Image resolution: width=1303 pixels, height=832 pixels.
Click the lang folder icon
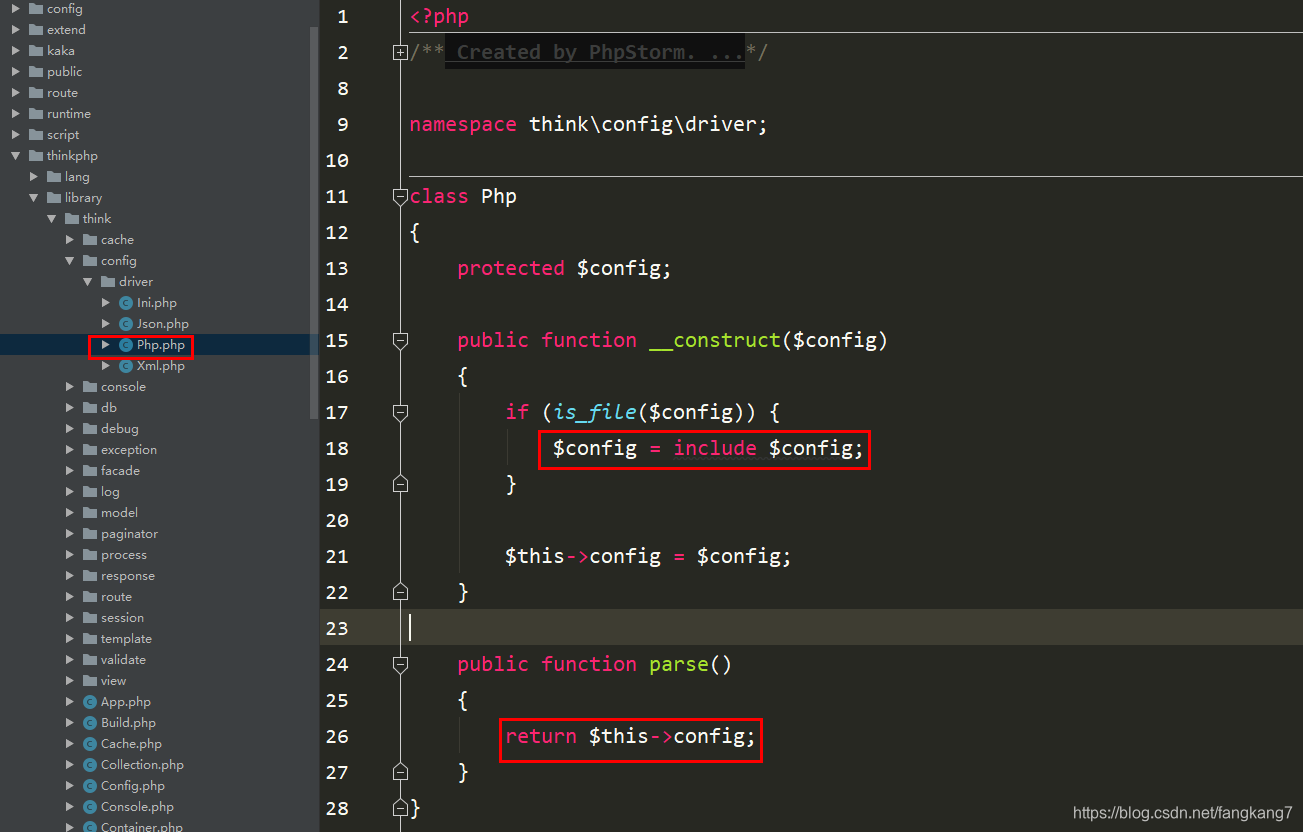tap(53, 177)
